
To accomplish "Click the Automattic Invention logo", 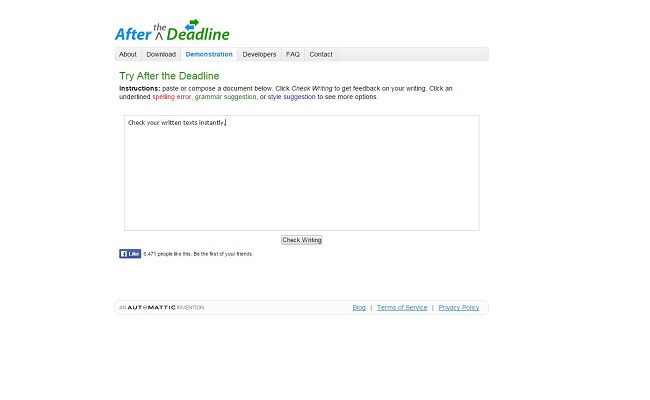I will click(162, 308).
